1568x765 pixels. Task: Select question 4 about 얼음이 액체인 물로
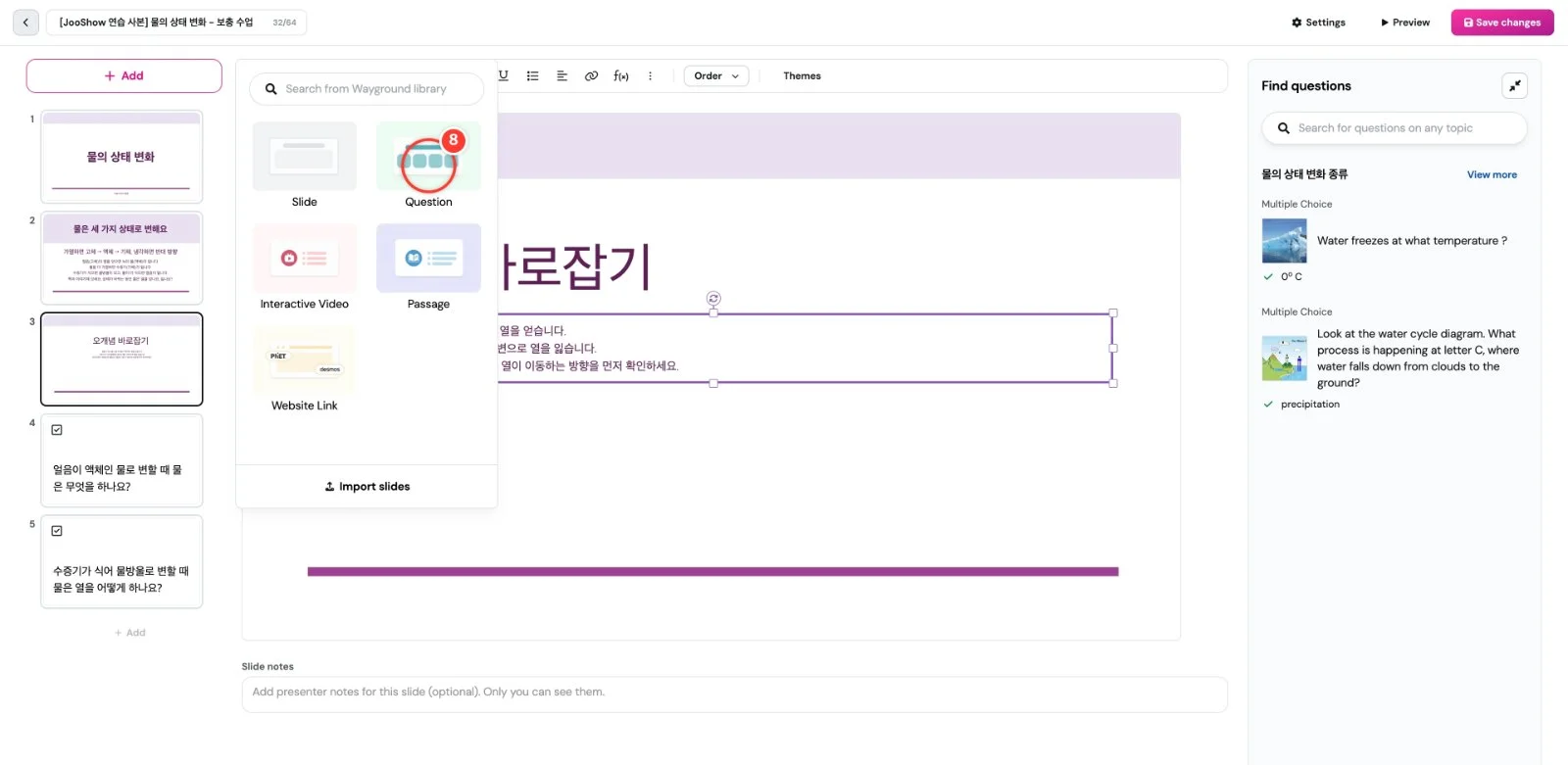click(x=122, y=460)
